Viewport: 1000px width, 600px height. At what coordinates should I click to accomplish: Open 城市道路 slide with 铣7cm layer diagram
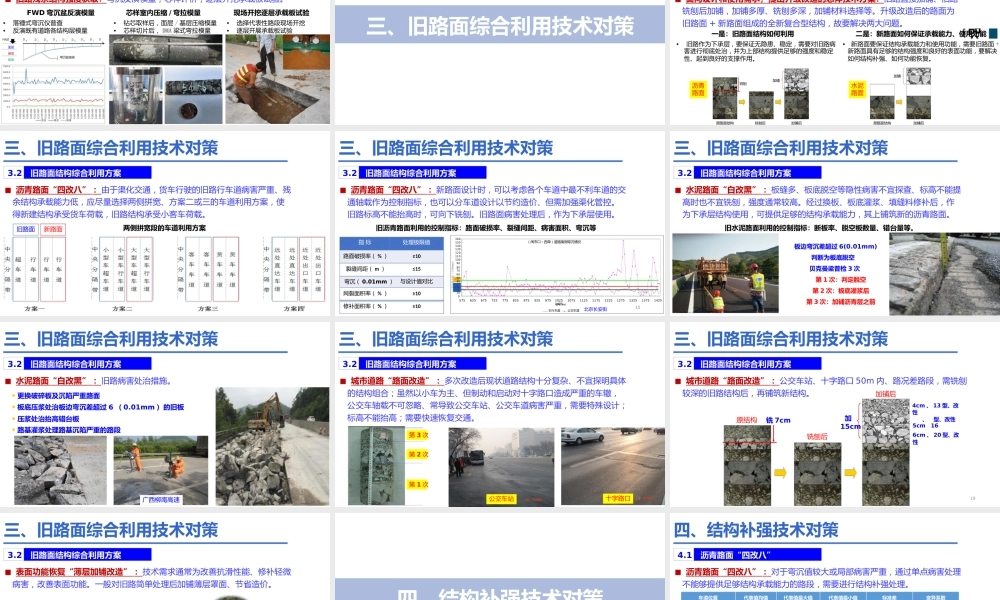[835, 414]
